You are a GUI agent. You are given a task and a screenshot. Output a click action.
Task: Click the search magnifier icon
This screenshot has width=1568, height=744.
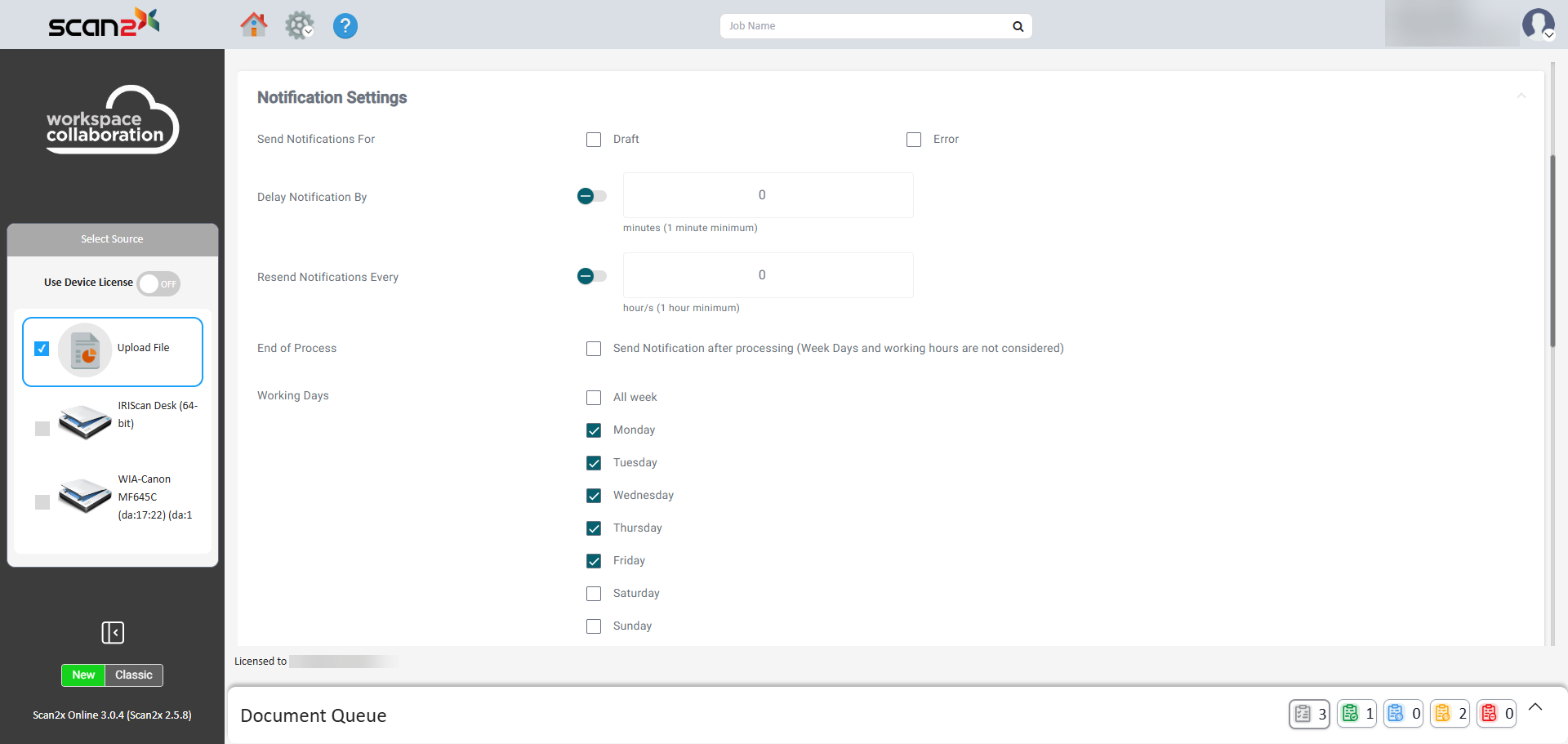[1018, 26]
